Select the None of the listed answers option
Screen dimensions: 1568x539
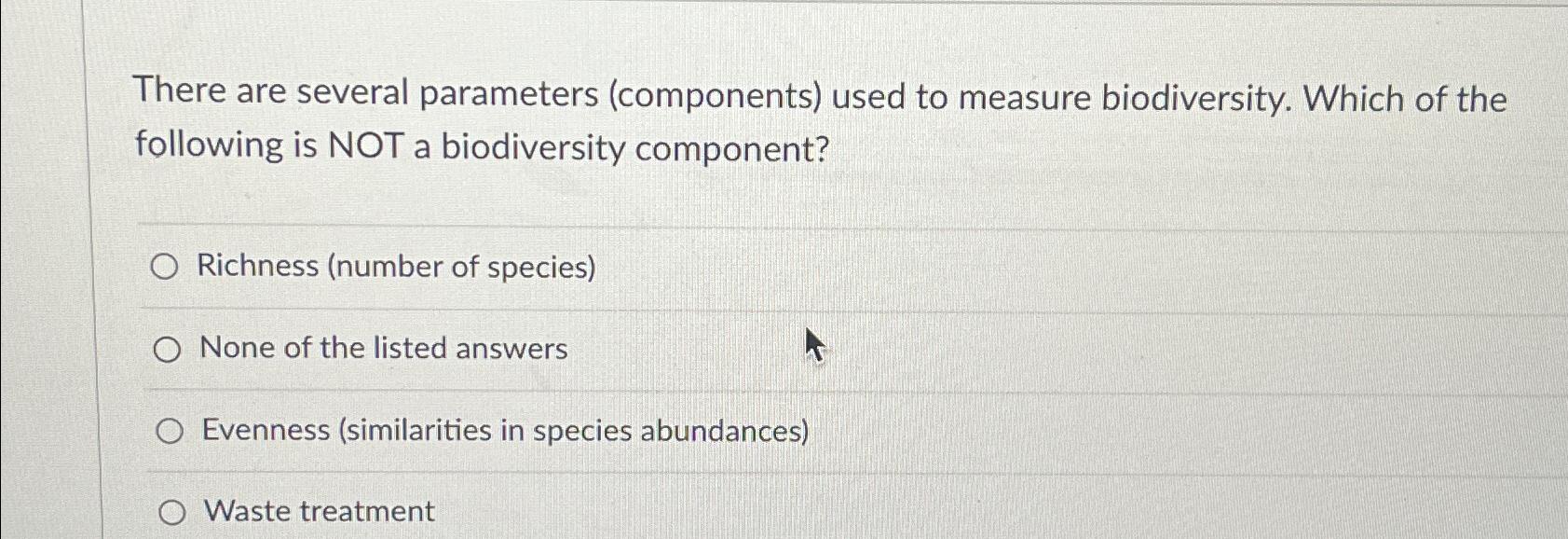click(168, 350)
